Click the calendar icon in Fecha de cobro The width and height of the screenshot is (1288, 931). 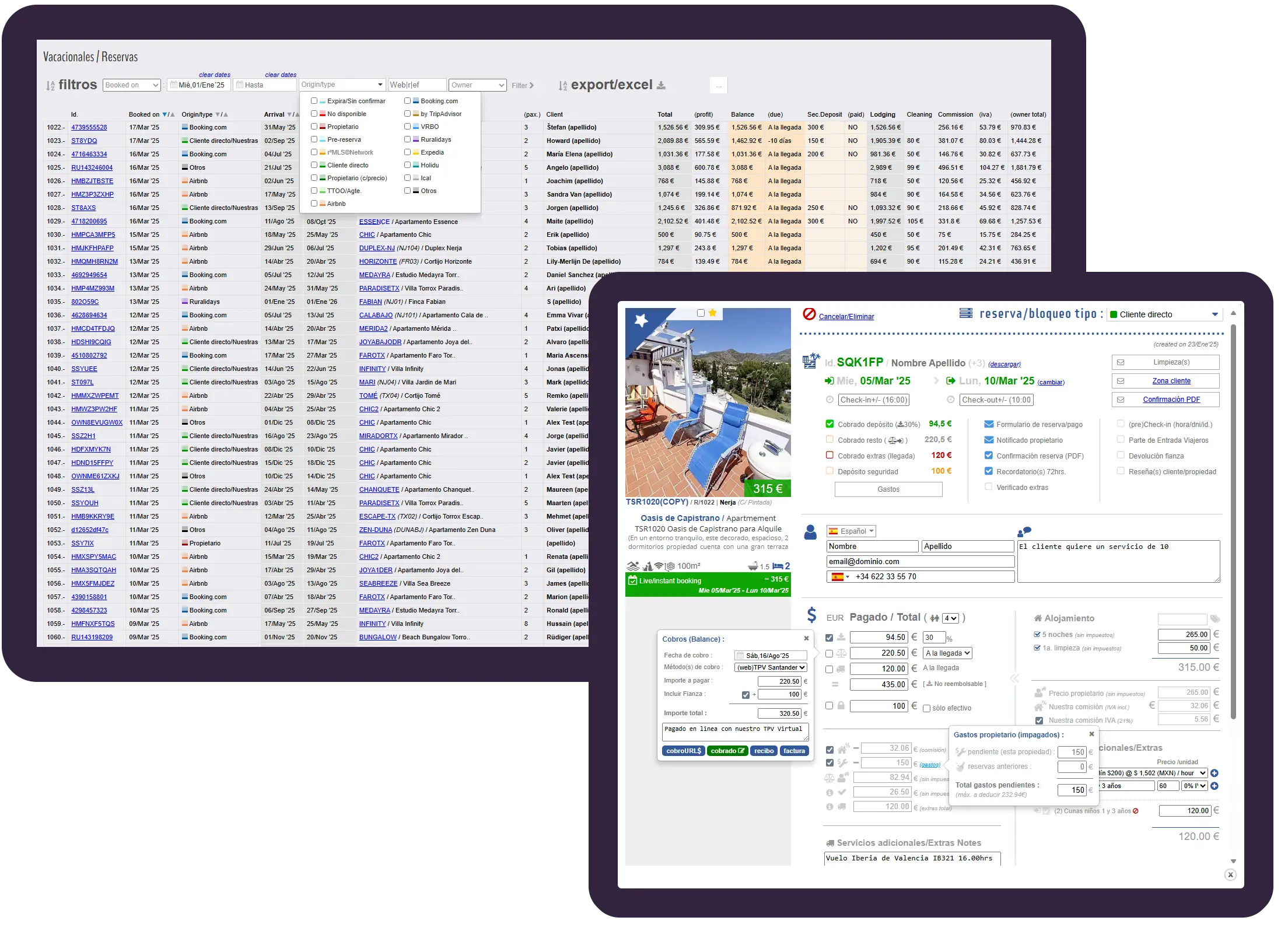[x=740, y=656]
